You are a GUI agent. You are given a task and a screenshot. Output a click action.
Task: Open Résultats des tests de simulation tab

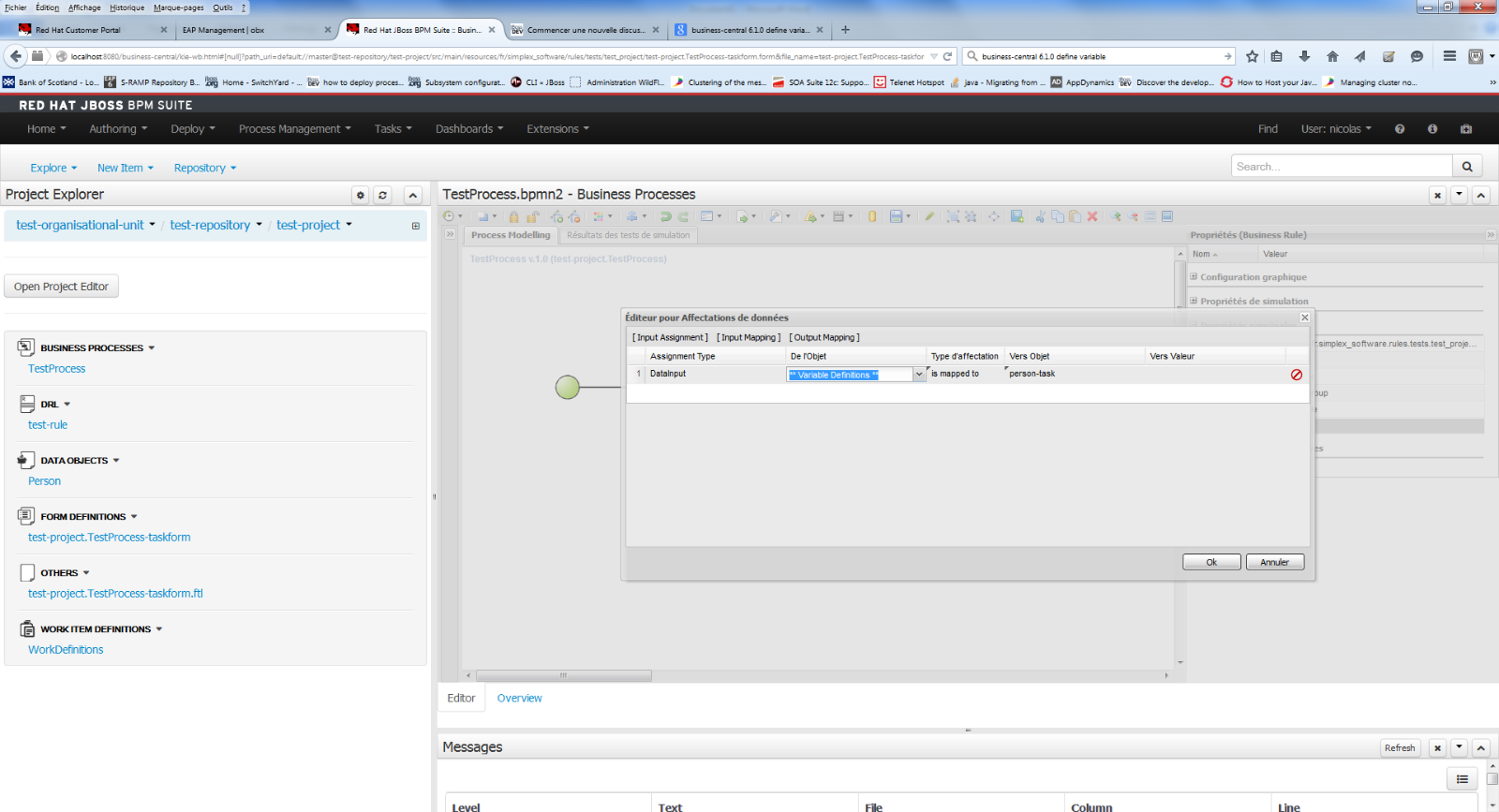pyautogui.click(x=628, y=235)
